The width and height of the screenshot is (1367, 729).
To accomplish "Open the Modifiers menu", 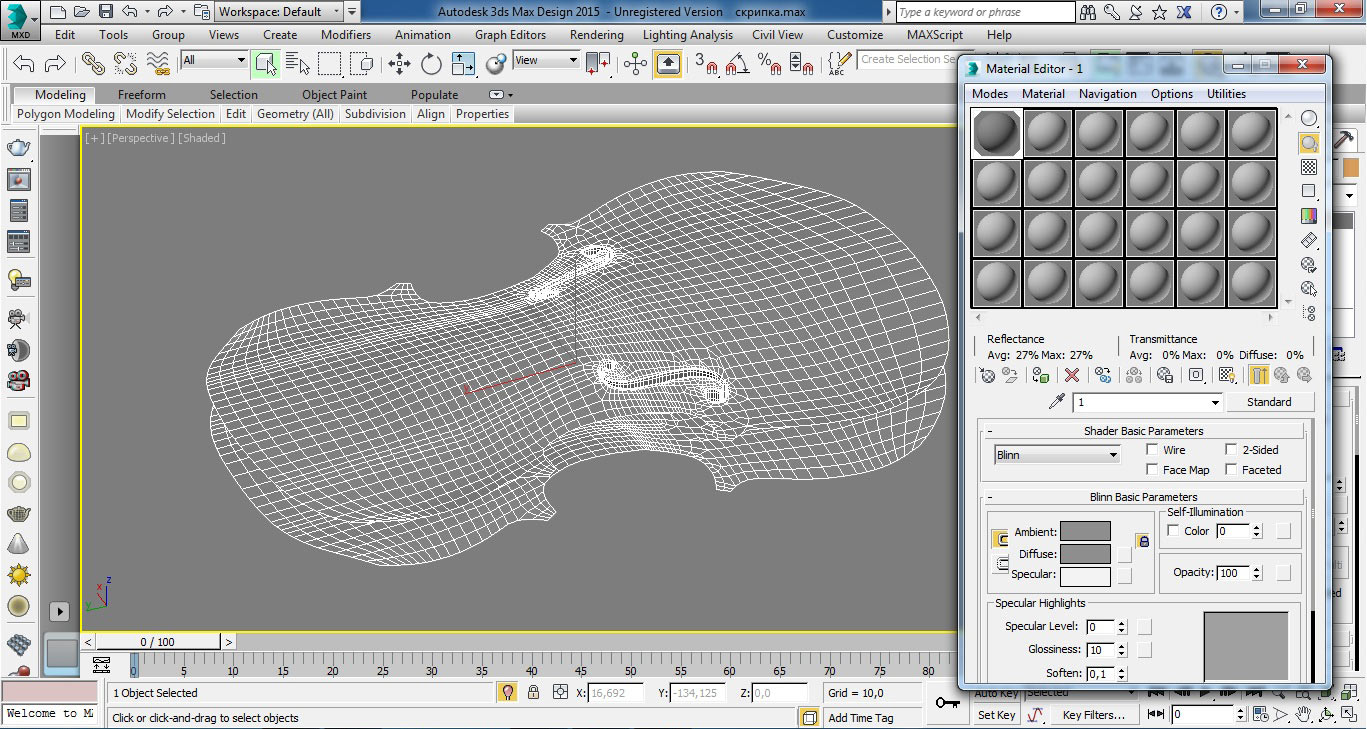I will pyautogui.click(x=345, y=34).
